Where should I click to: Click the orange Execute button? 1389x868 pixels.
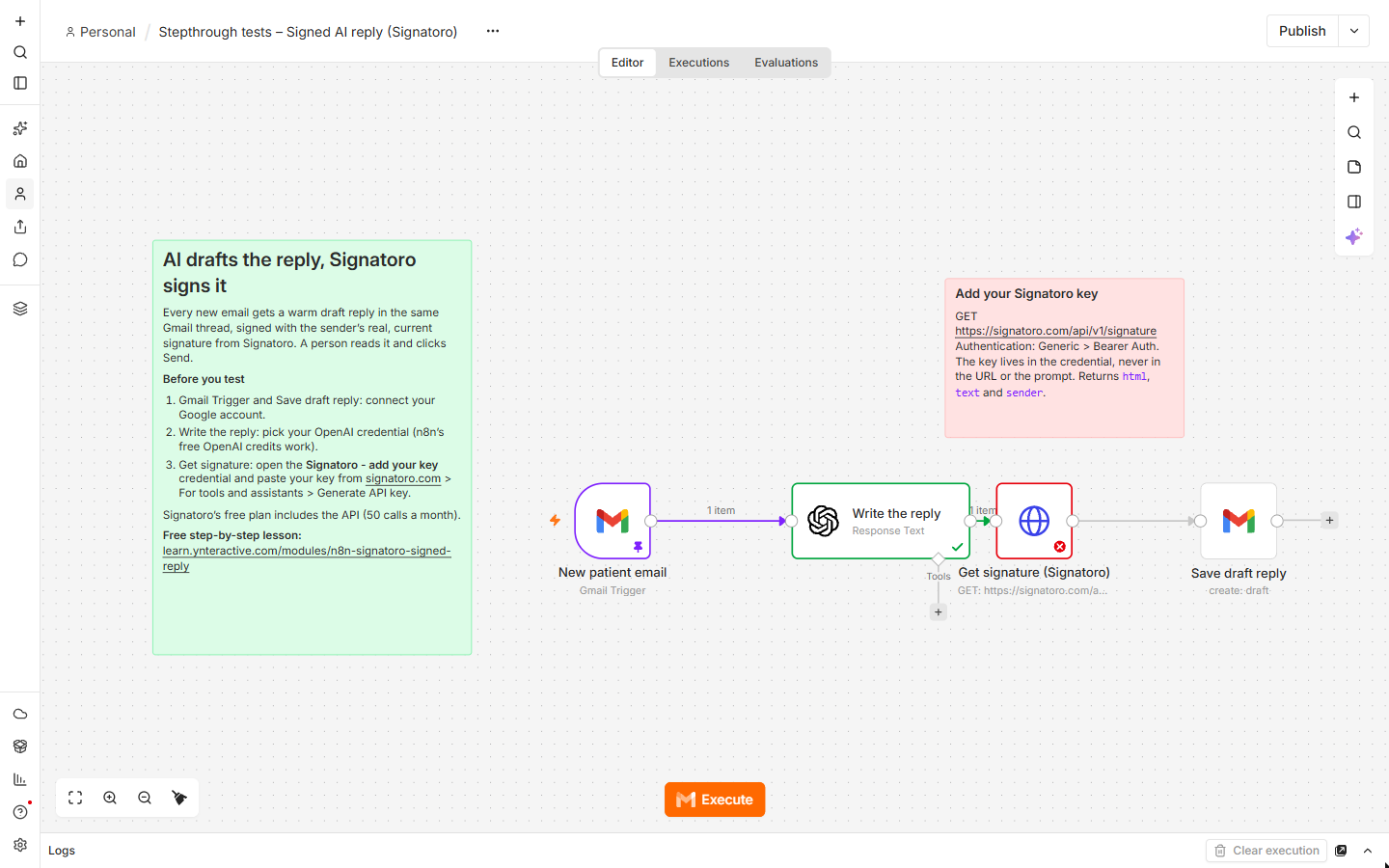coord(715,800)
